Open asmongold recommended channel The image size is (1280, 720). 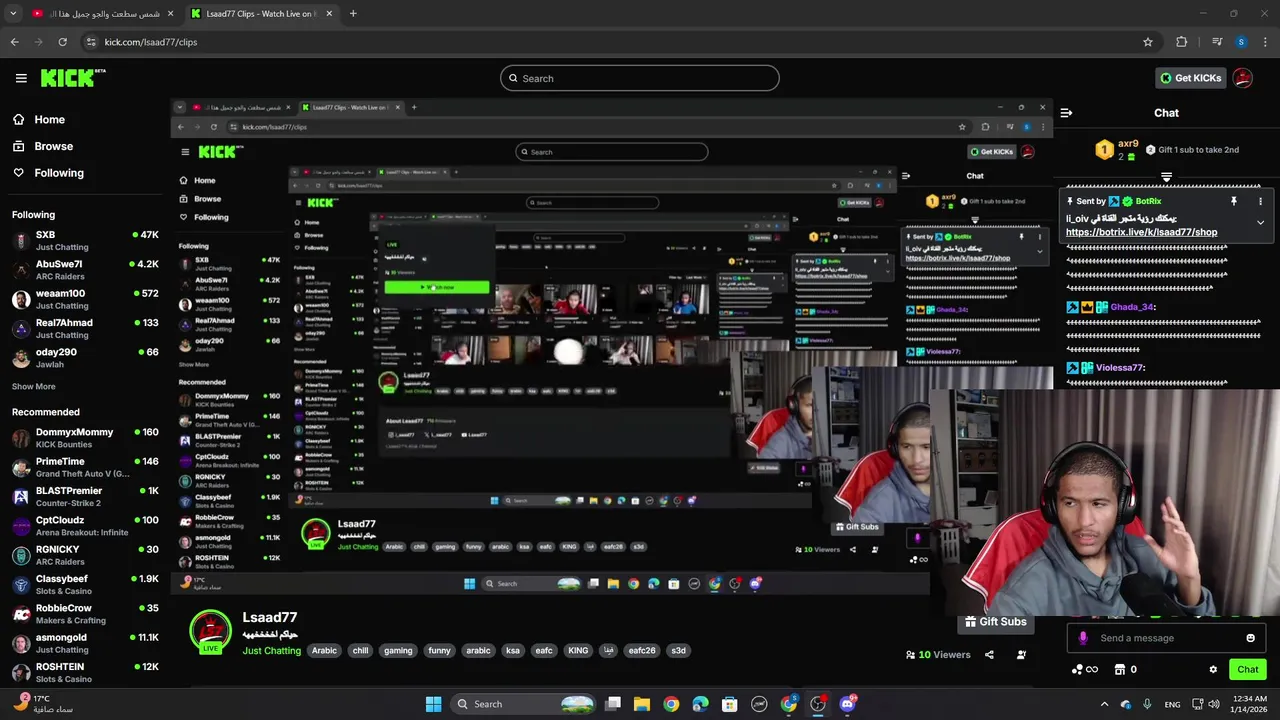tap(85, 643)
